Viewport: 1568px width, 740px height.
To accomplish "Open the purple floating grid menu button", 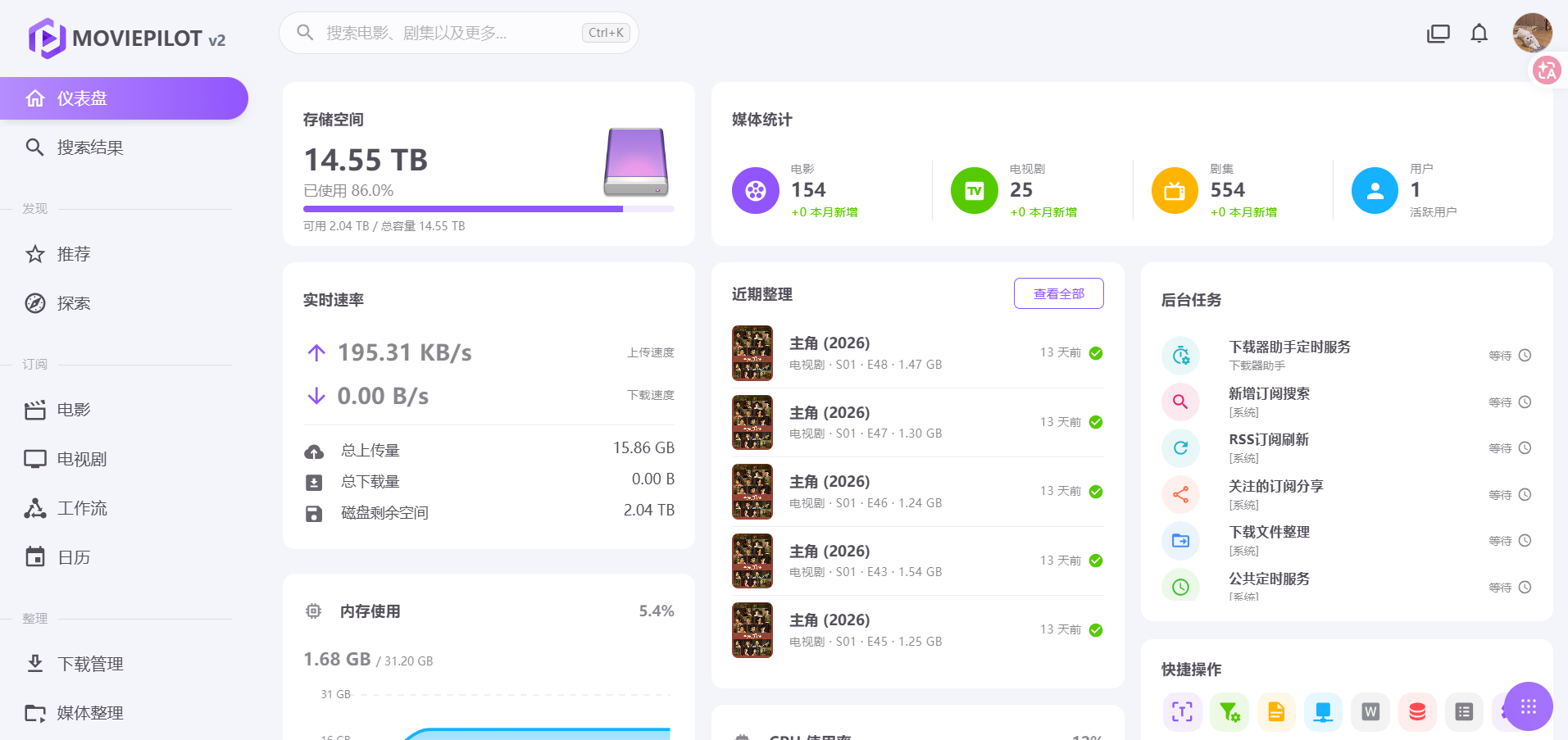I will coord(1529,706).
